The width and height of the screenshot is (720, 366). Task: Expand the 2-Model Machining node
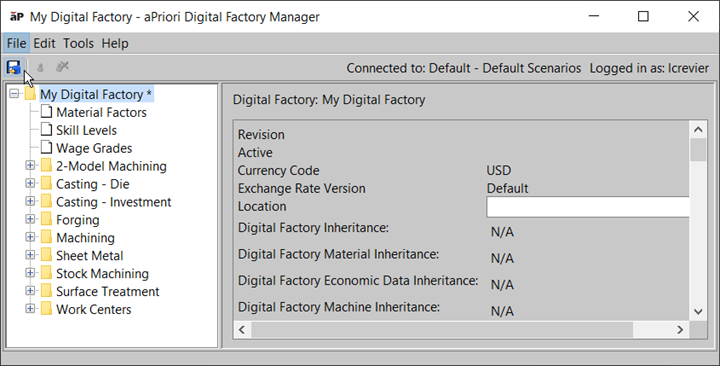[x=30, y=165]
